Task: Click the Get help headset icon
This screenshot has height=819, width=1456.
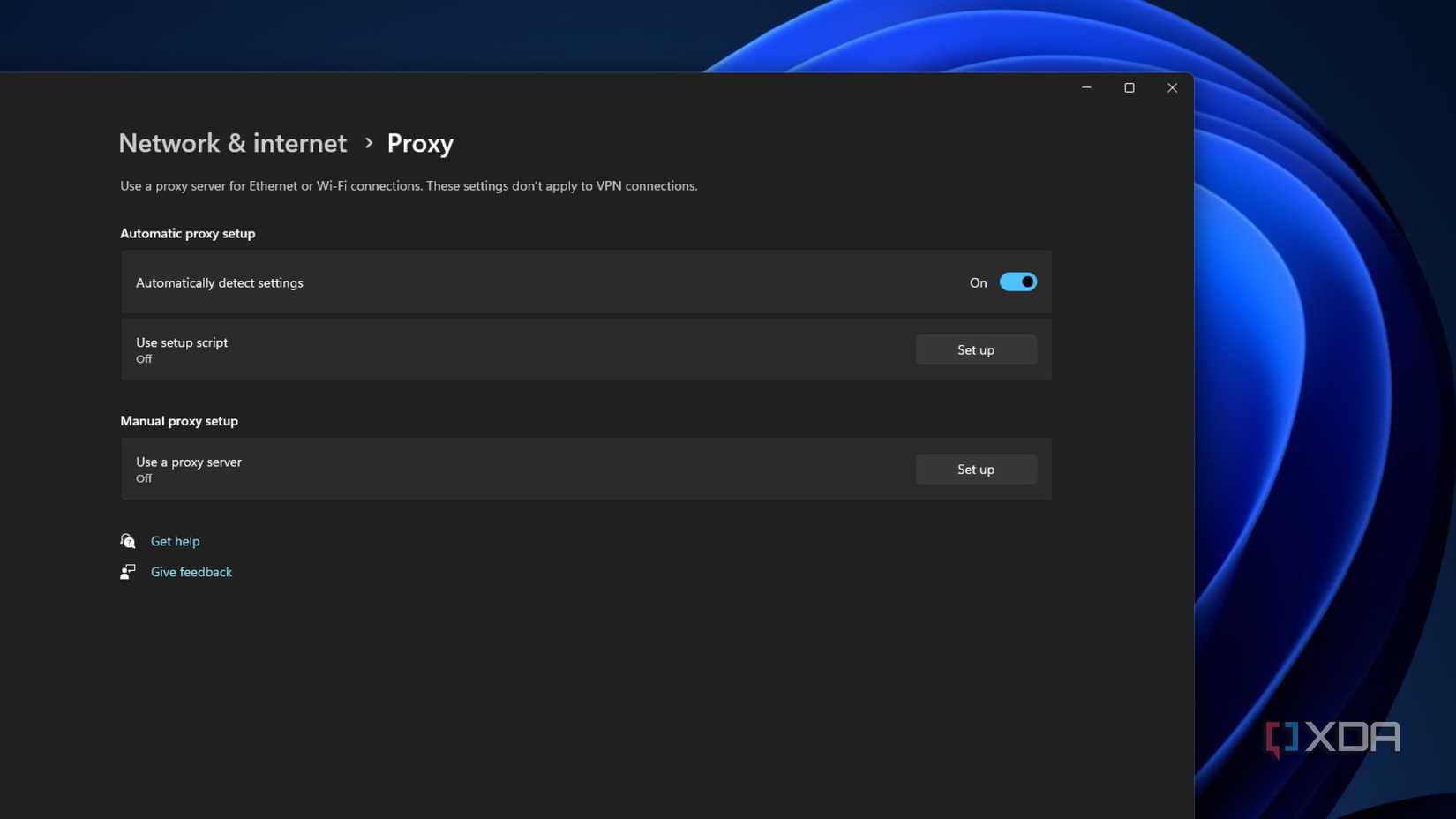Action: [128, 540]
